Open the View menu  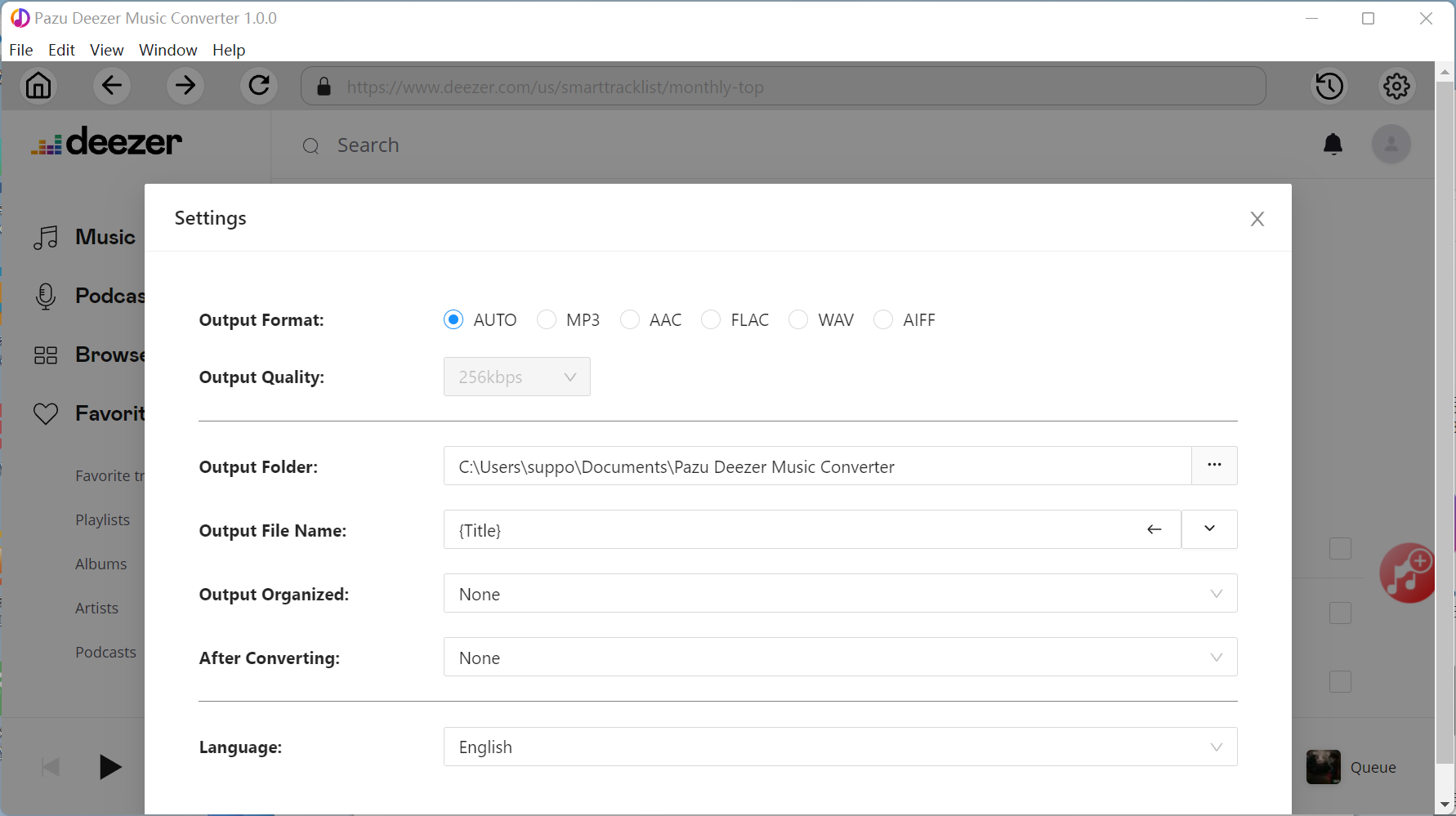pos(107,50)
